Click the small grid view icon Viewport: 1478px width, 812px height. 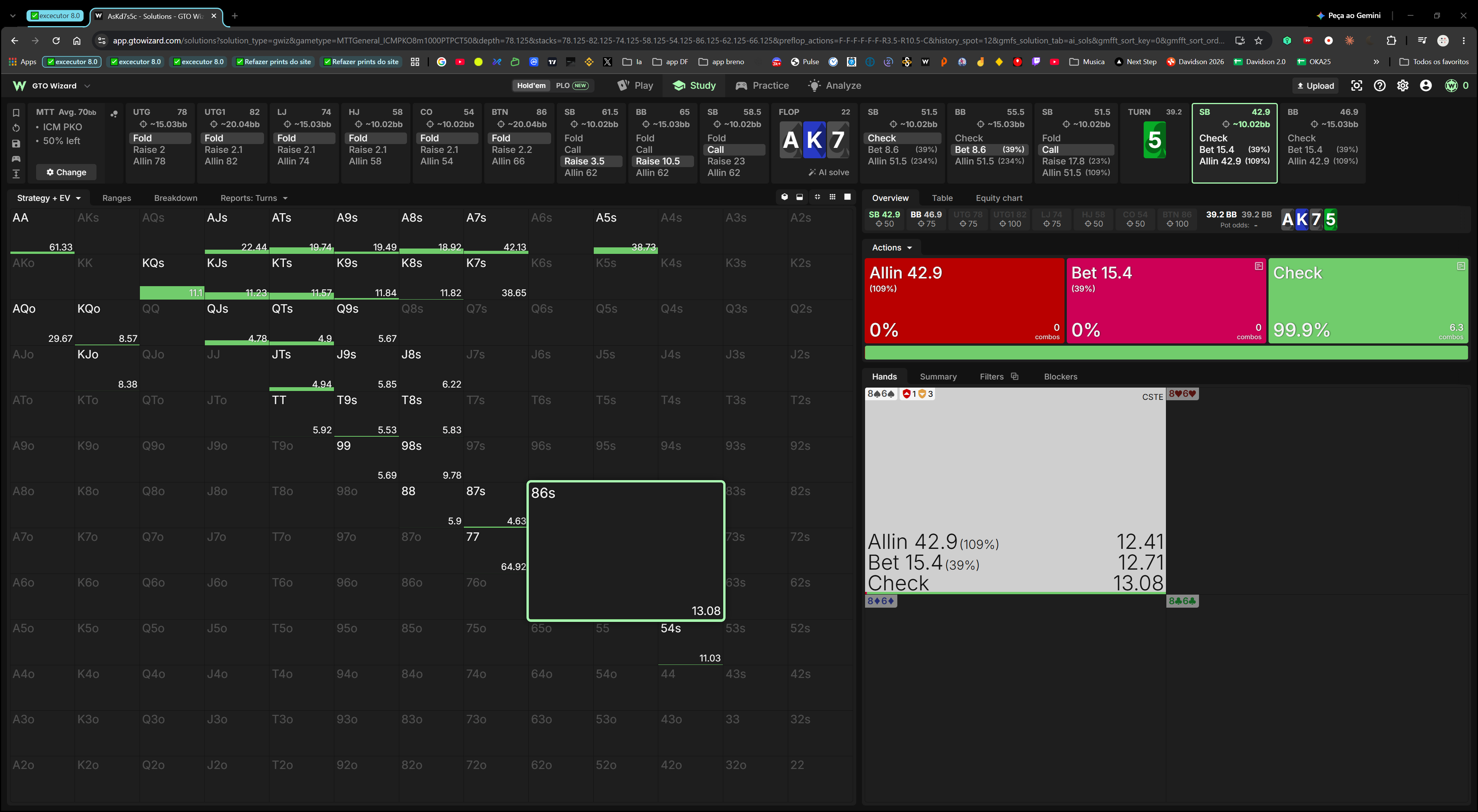click(x=832, y=197)
